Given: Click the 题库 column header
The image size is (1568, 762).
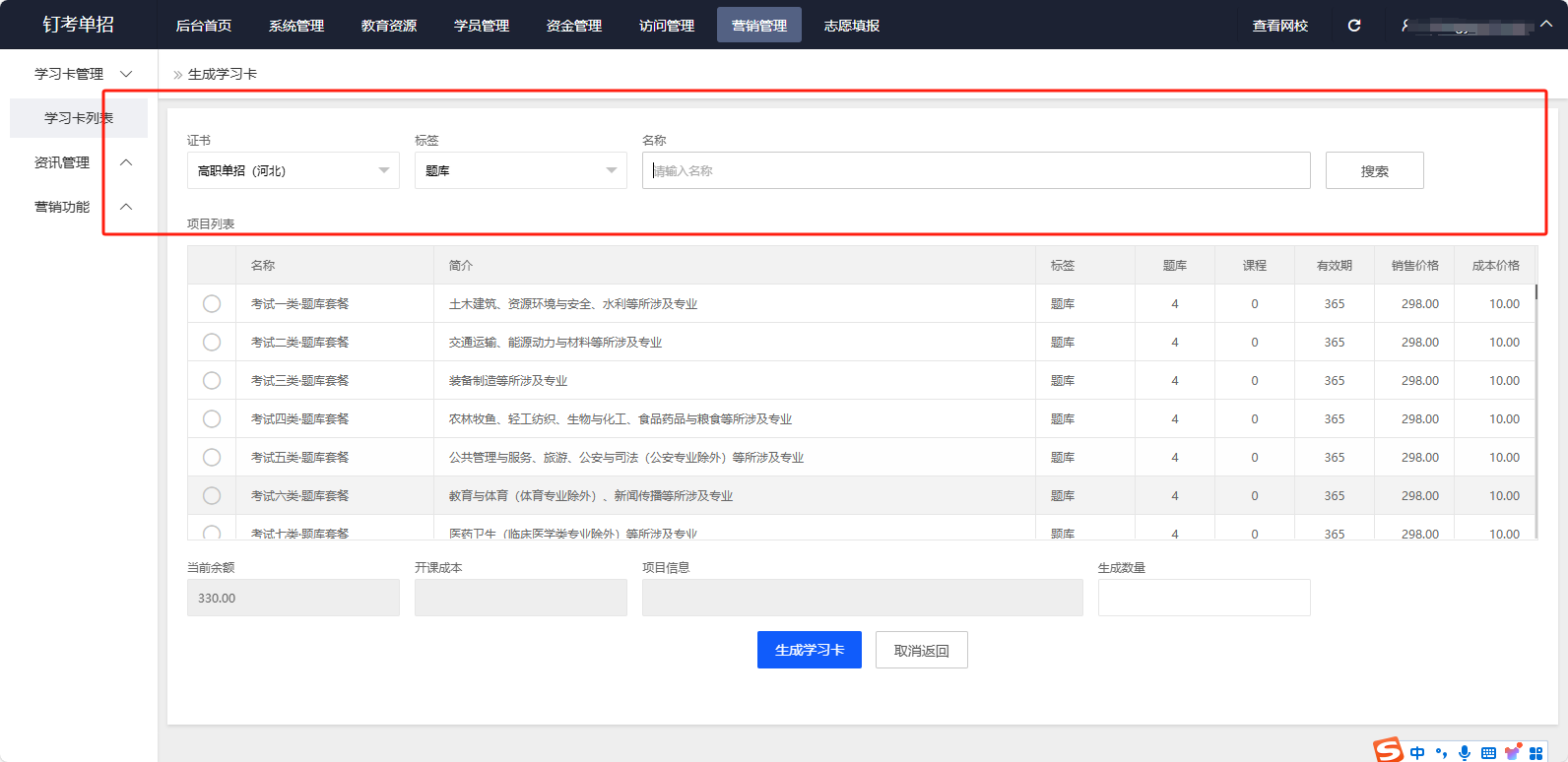Looking at the screenshot, I should tap(1175, 266).
